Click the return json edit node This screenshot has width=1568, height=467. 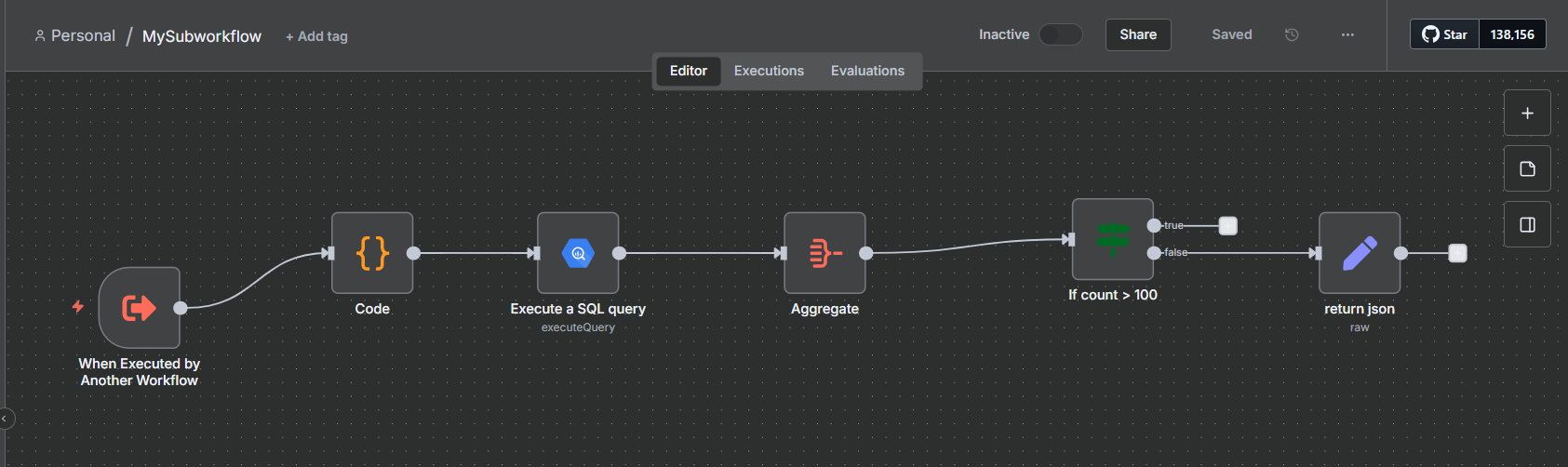1360,253
